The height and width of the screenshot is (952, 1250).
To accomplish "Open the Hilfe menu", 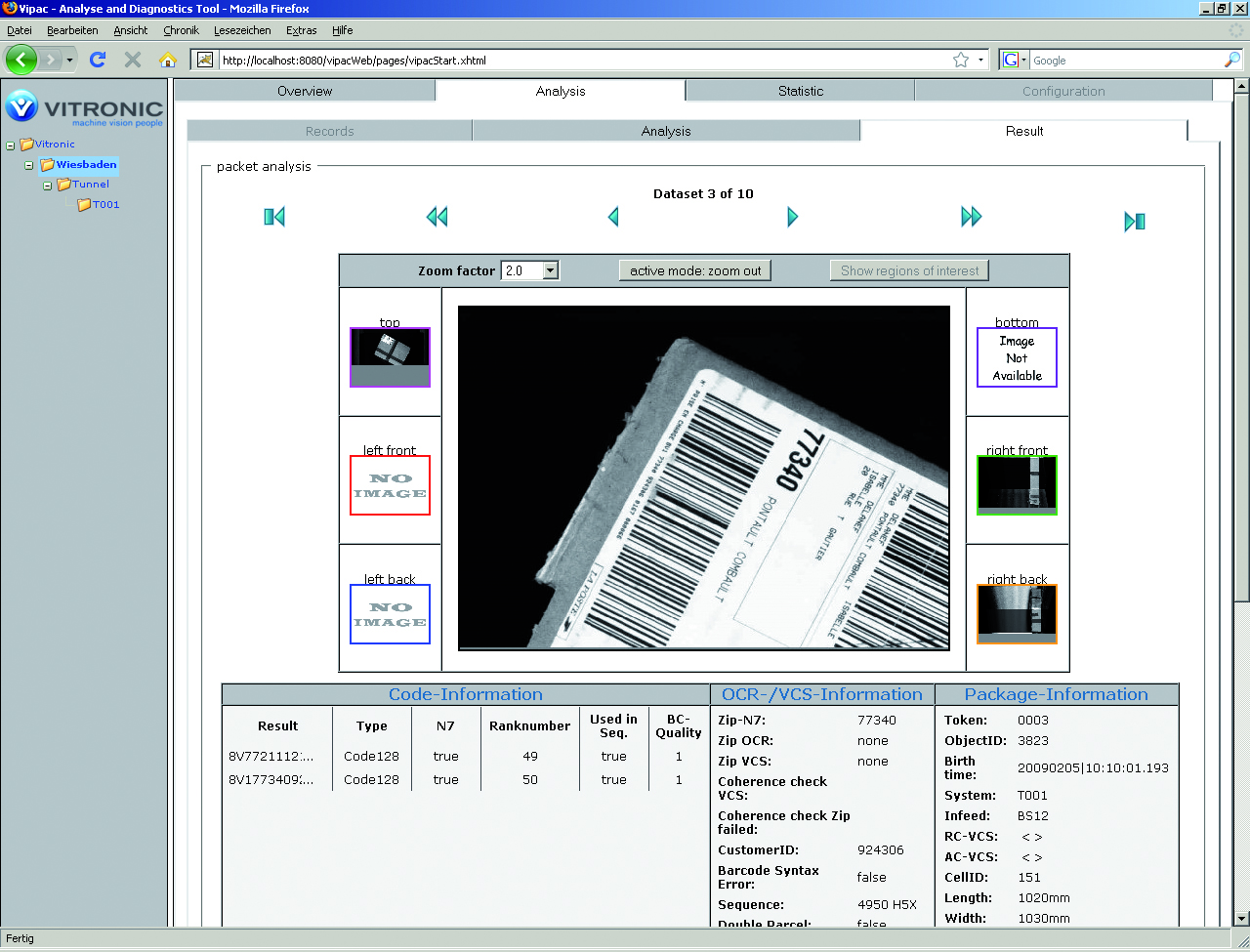I will [343, 30].
